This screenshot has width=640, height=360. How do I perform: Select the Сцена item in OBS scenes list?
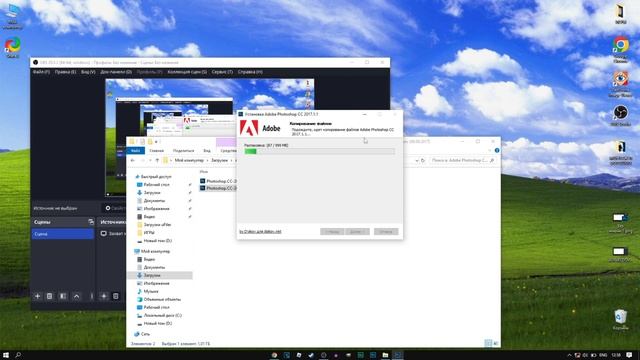(62, 234)
